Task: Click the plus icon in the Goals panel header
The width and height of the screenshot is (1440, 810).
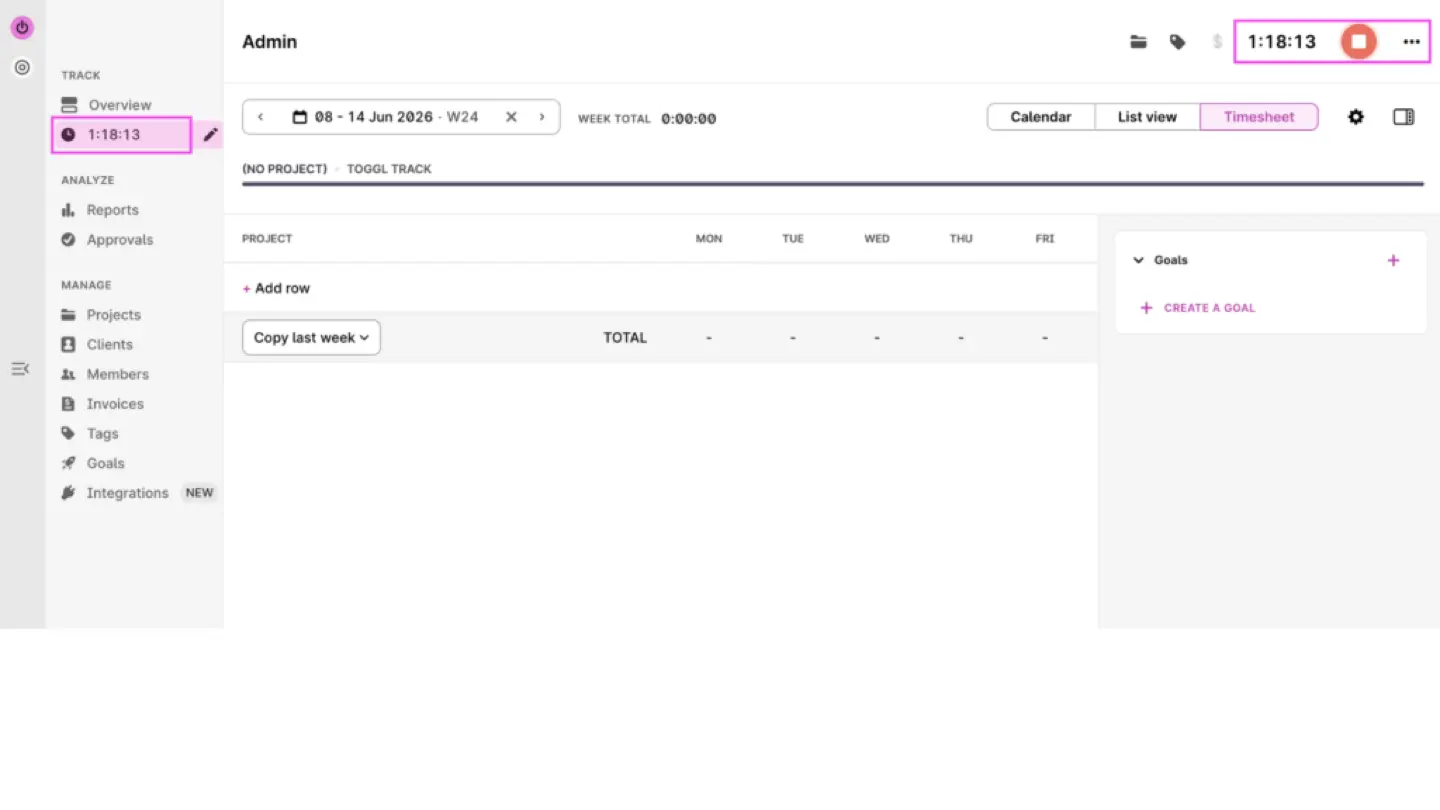Action: coord(1394,260)
